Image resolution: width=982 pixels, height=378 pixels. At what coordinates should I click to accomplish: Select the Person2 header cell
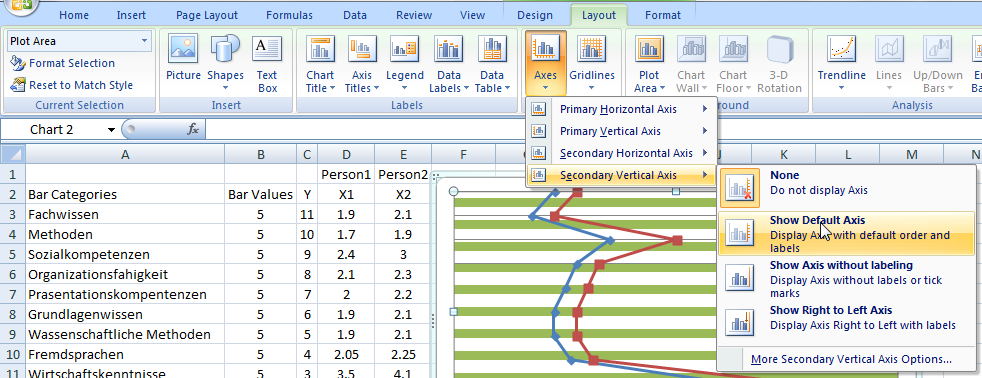click(x=403, y=175)
